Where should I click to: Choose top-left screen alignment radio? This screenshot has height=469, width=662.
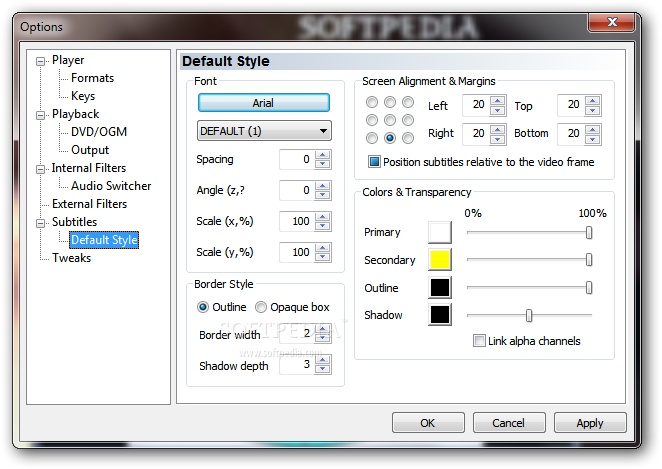[372, 102]
